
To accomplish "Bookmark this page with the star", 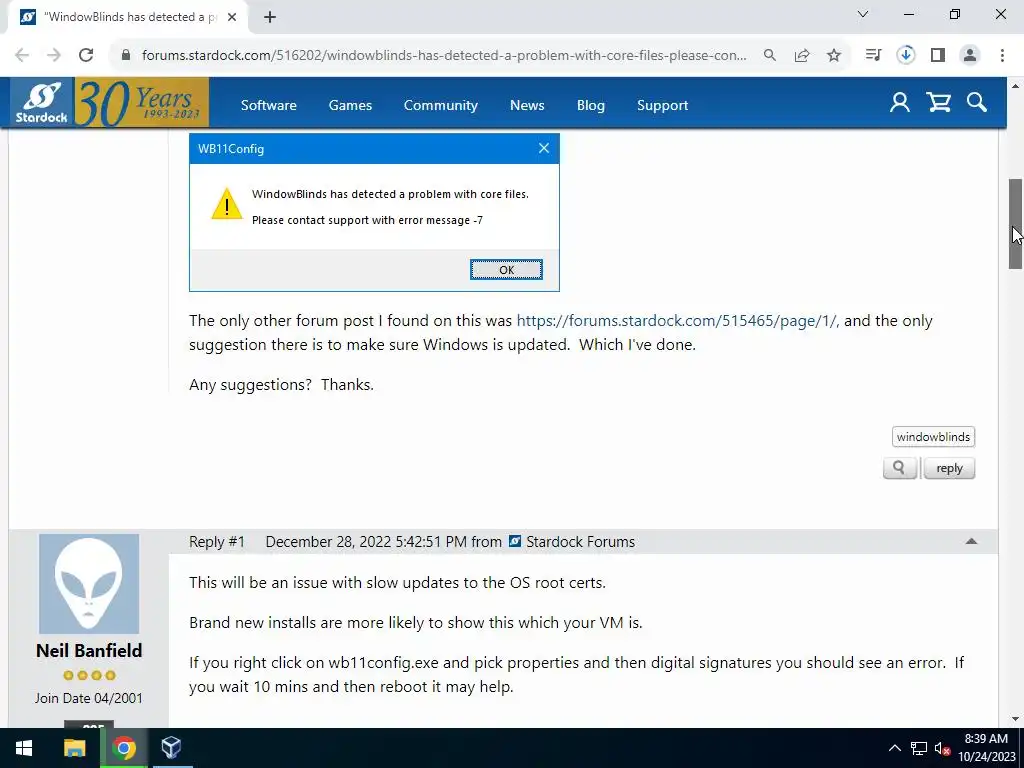I will point(834,56).
